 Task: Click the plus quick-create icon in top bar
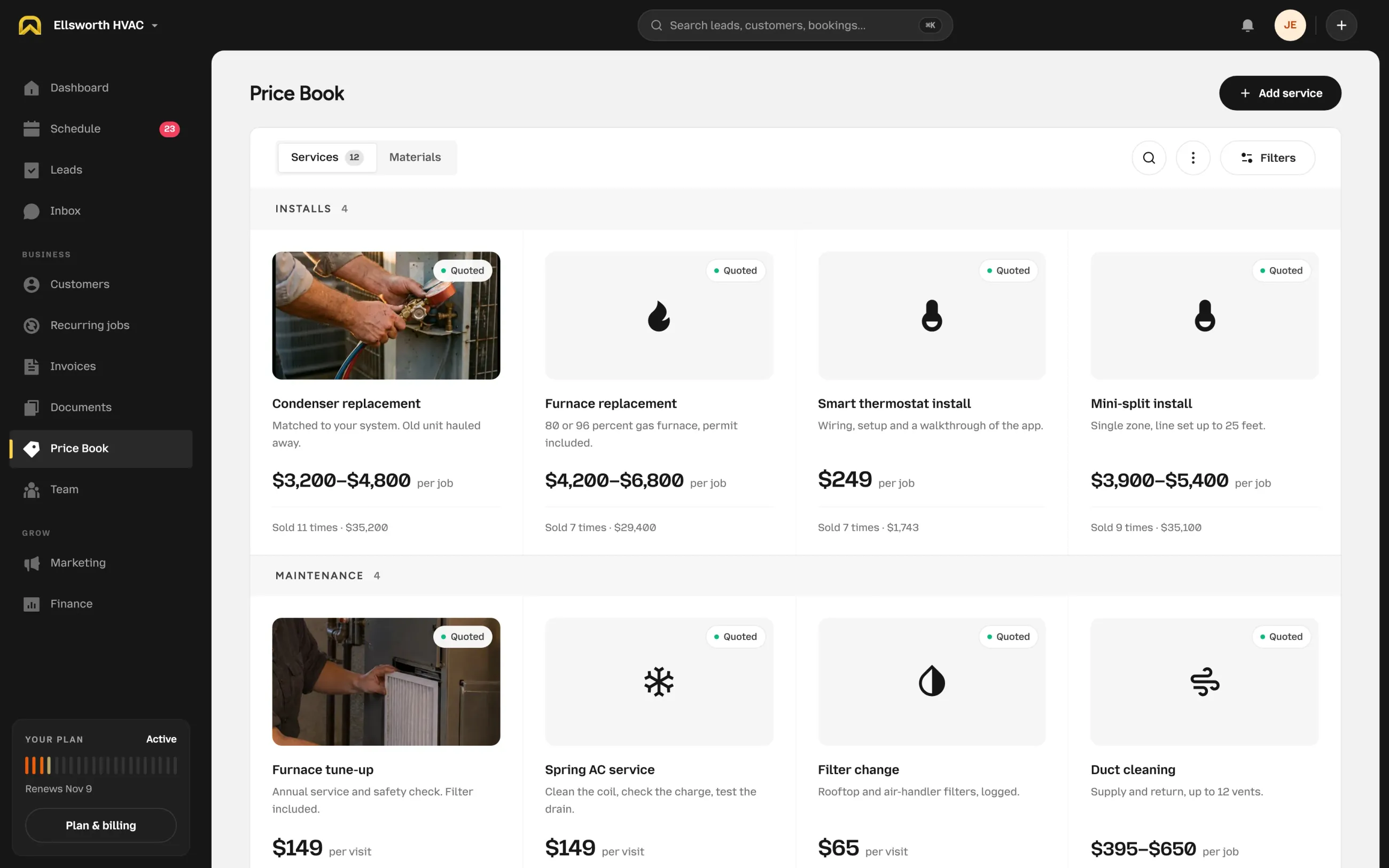coord(1341,25)
